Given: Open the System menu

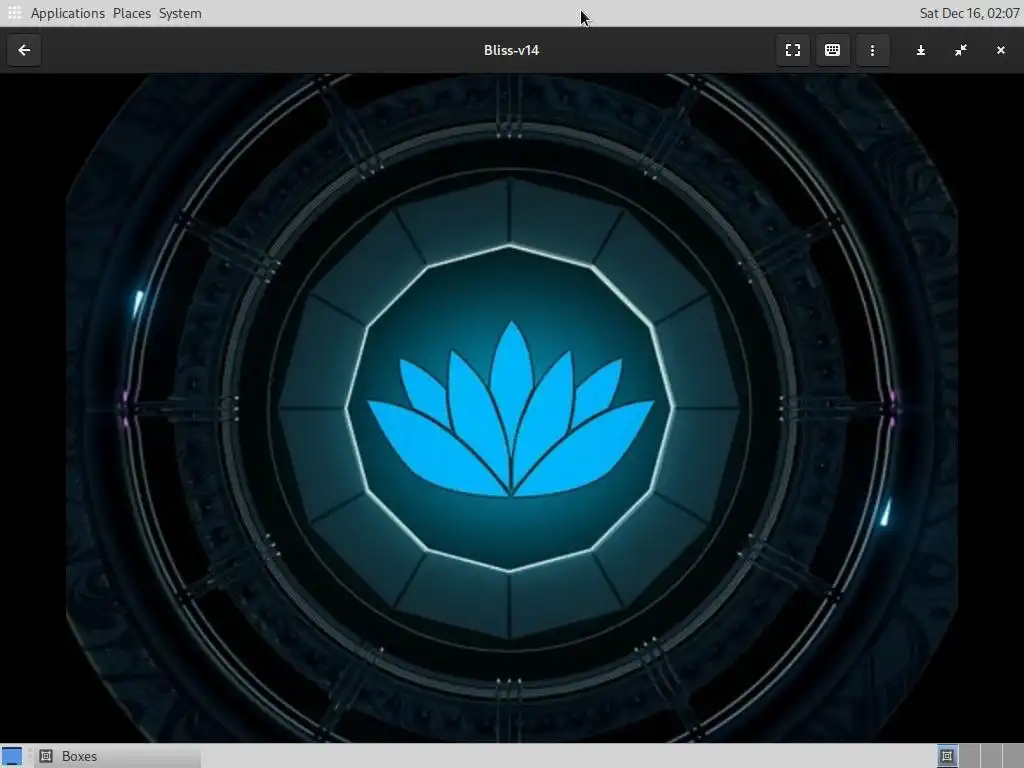Looking at the screenshot, I should pos(180,13).
